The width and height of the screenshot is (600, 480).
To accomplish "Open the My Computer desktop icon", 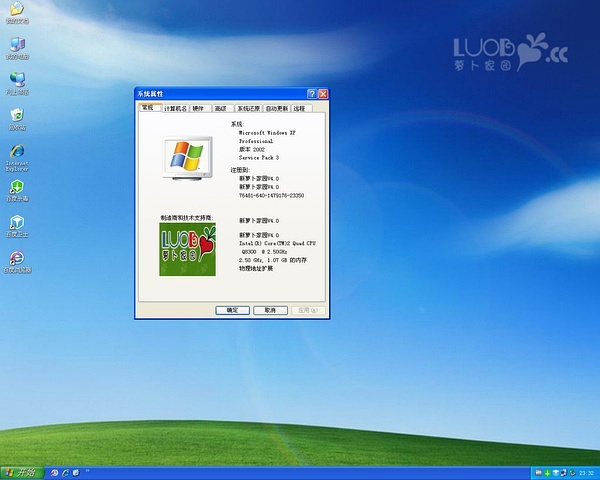I will pos(17,46).
